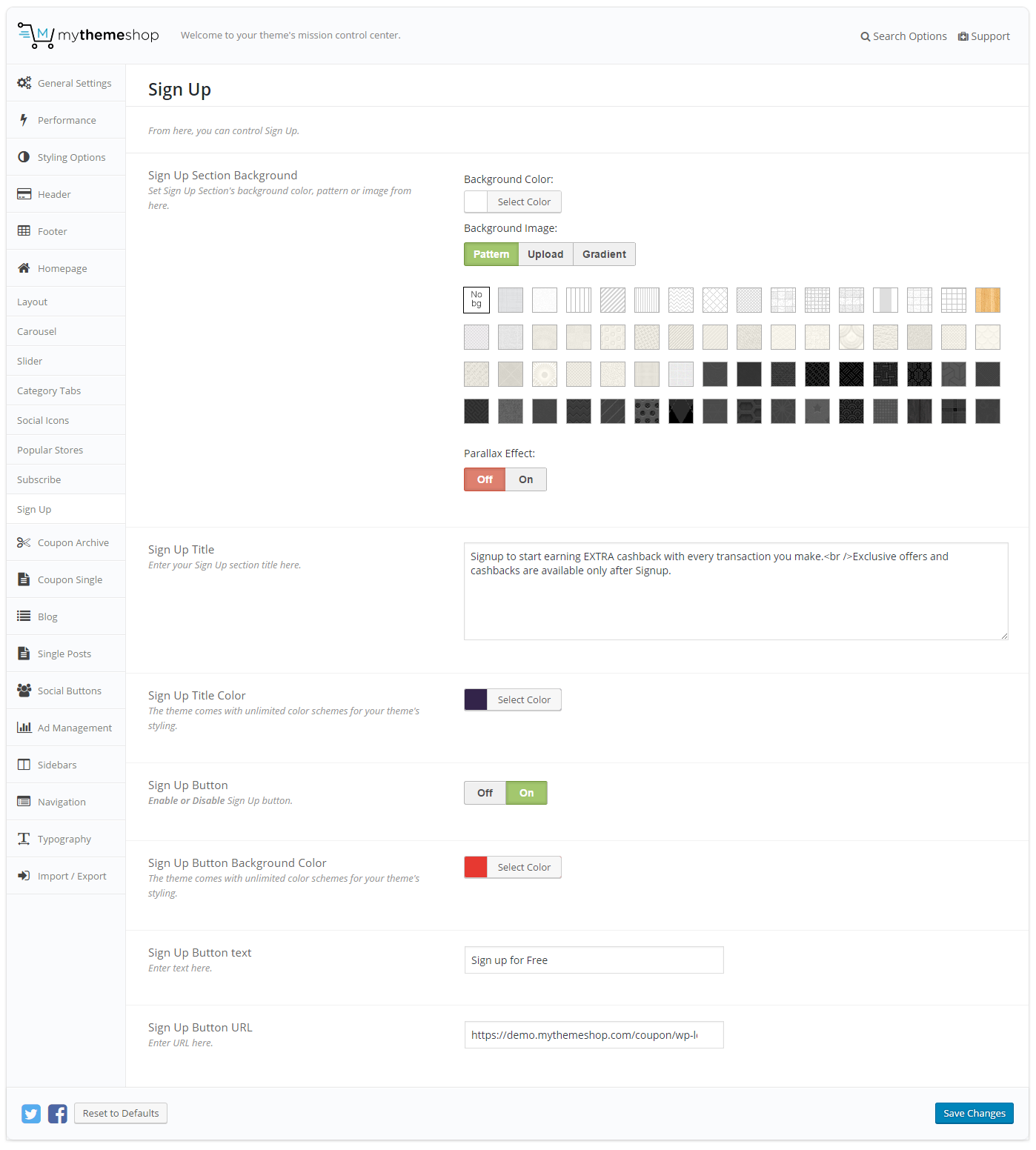Open Background Color Select Color picker

click(523, 202)
